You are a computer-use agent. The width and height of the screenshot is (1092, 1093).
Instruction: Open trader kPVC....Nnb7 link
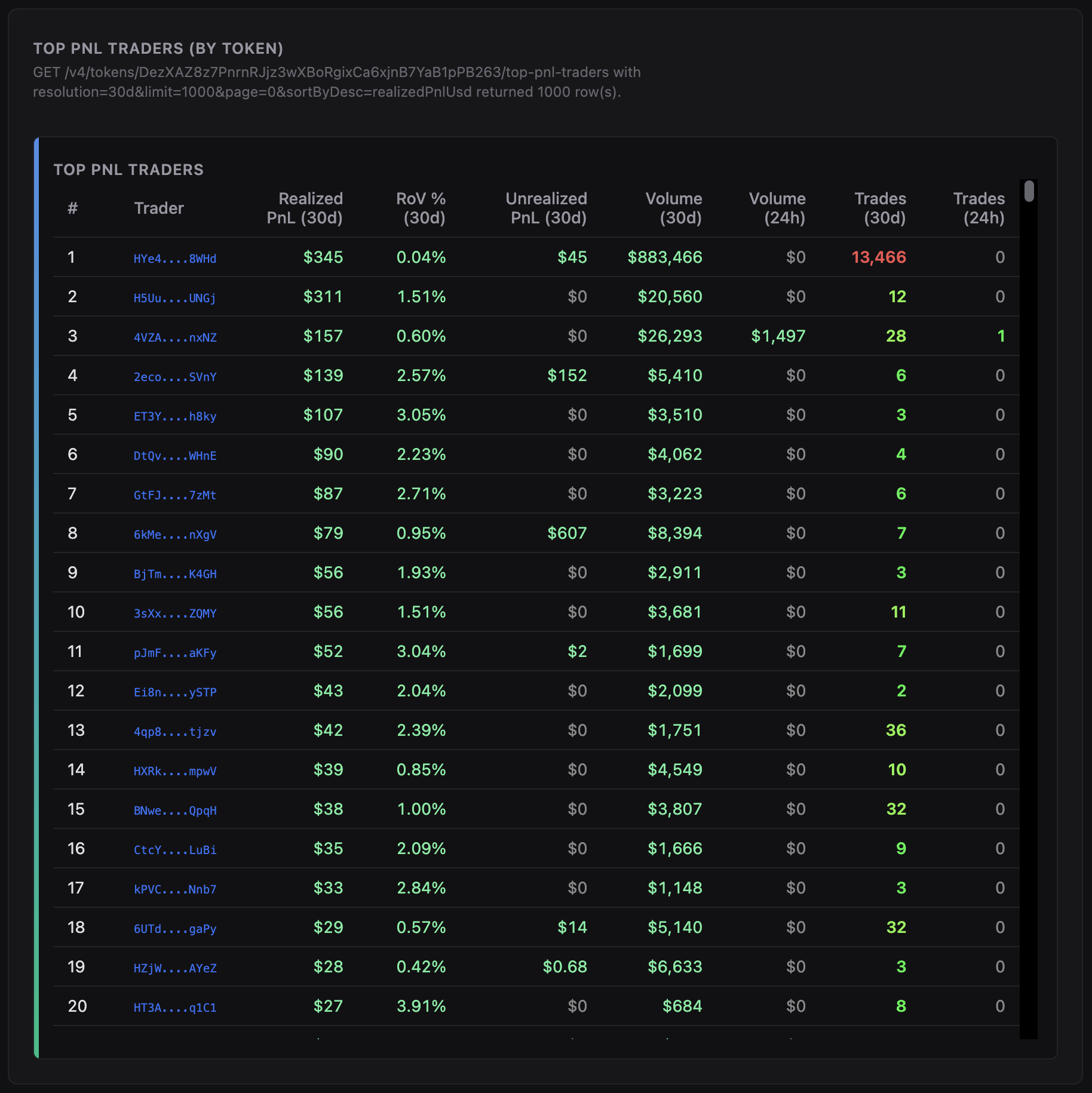[x=175, y=889]
